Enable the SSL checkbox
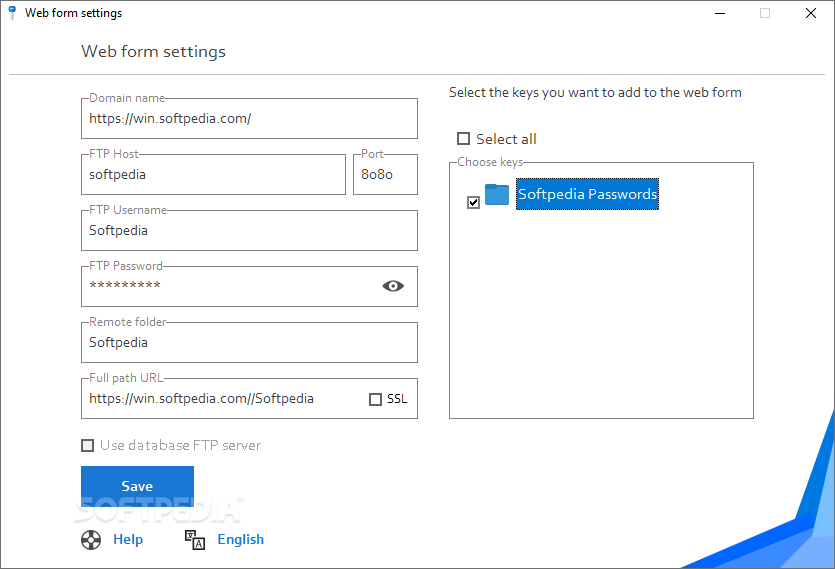This screenshot has width=835, height=569. click(x=375, y=399)
